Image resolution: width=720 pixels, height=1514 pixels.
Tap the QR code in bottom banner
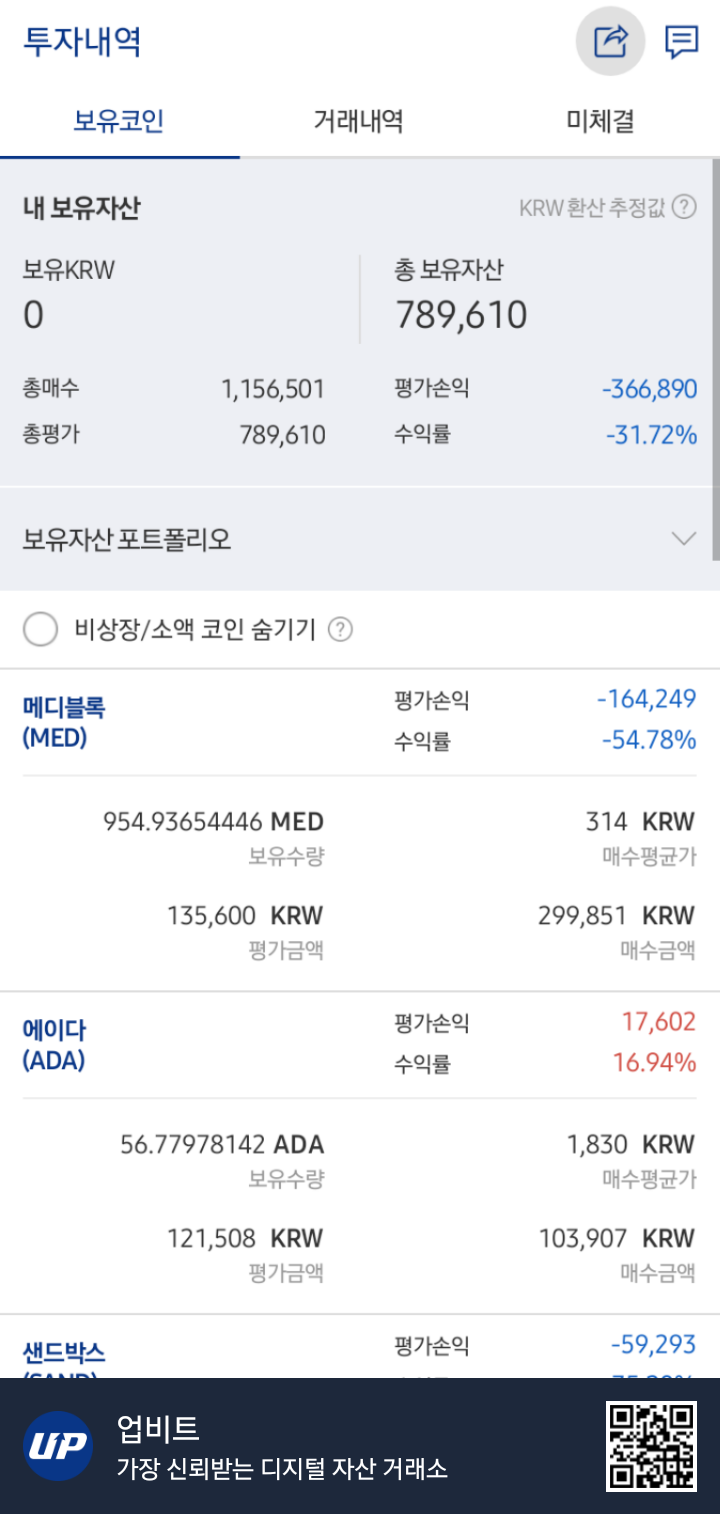tap(651, 1446)
